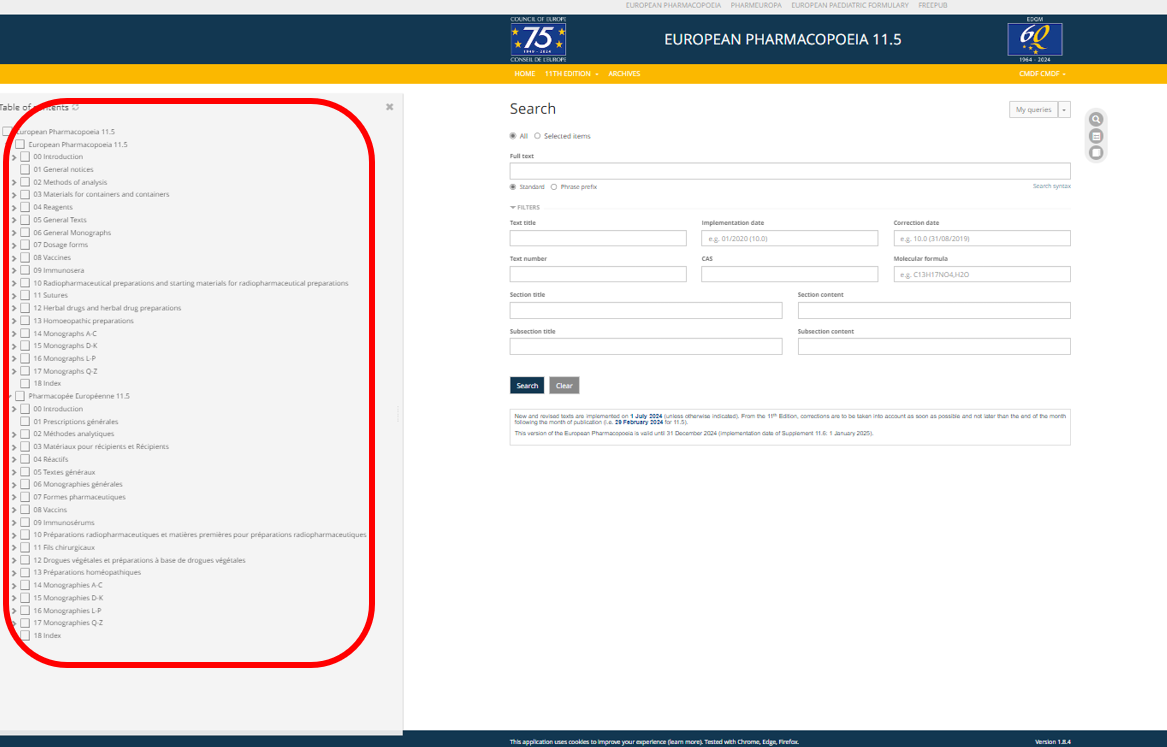Click the Subsection title field

[x=646, y=347]
